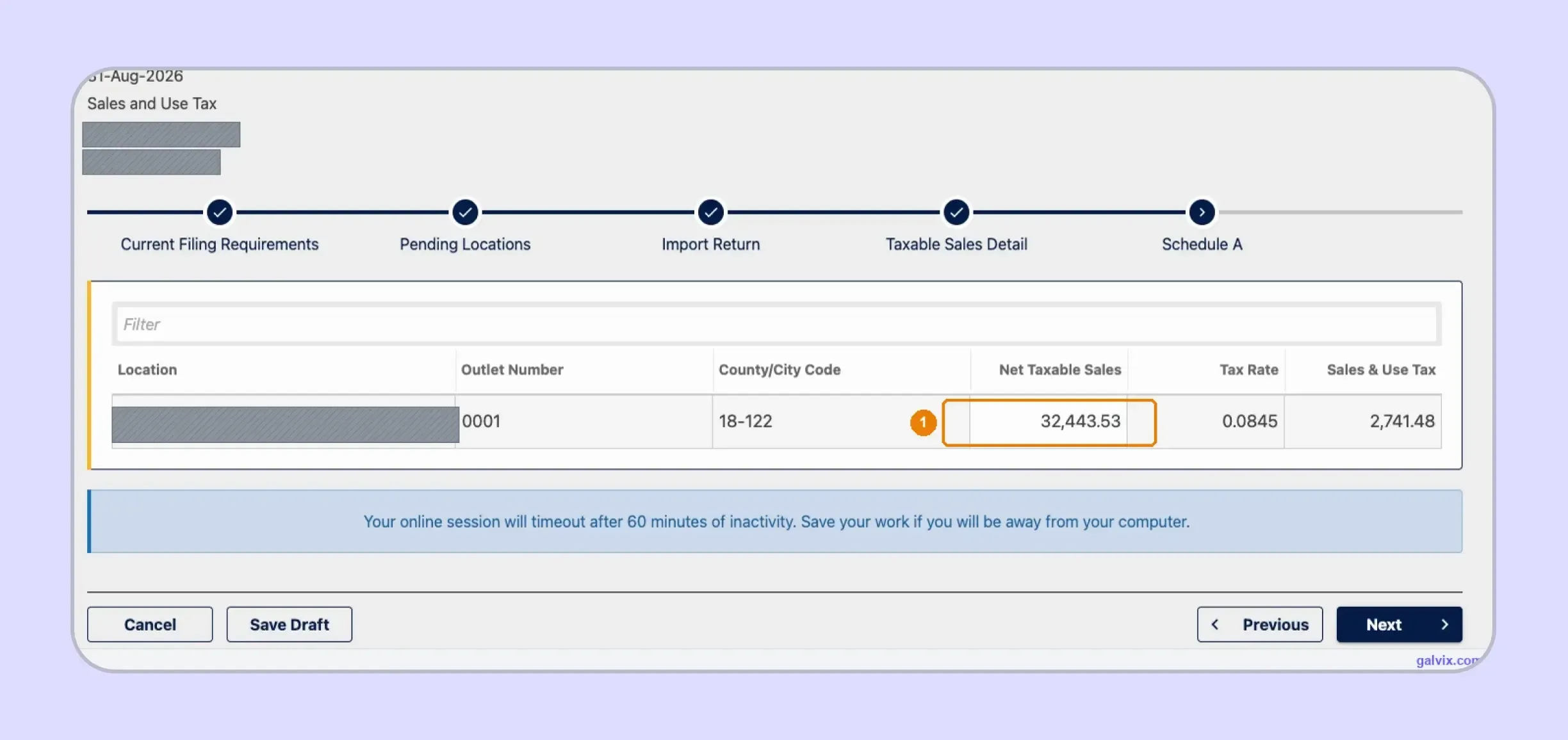The image size is (1568, 740).
Task: Select the Import Return step label
Action: pyautogui.click(x=710, y=244)
